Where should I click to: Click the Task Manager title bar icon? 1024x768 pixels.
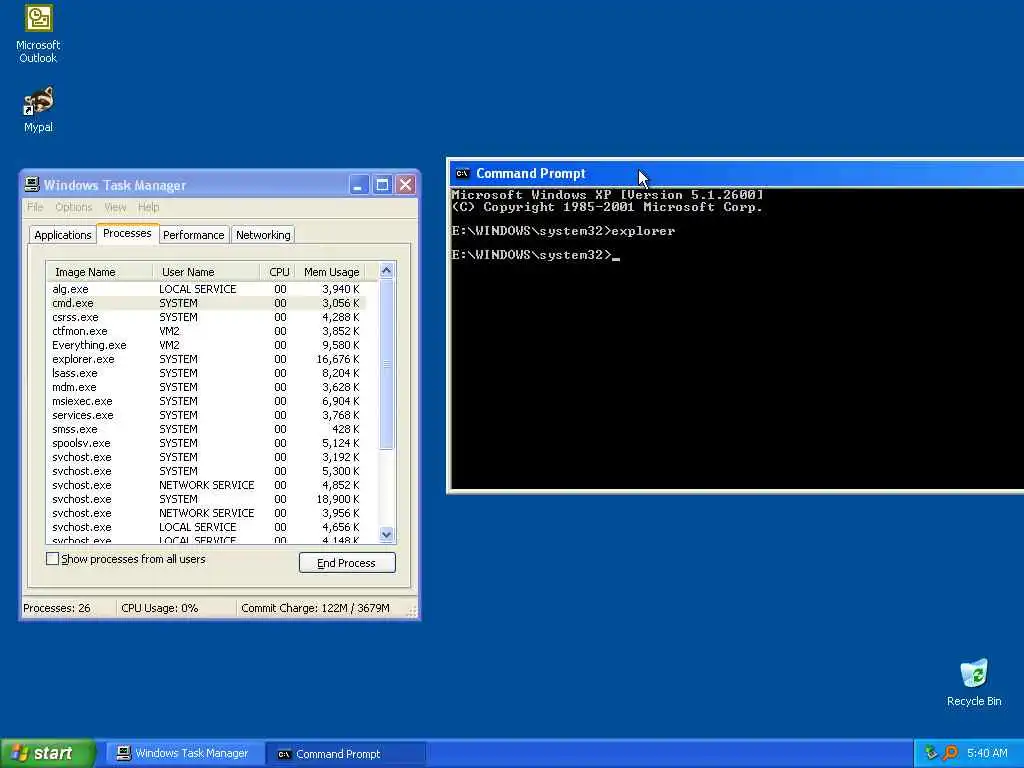coord(31,185)
